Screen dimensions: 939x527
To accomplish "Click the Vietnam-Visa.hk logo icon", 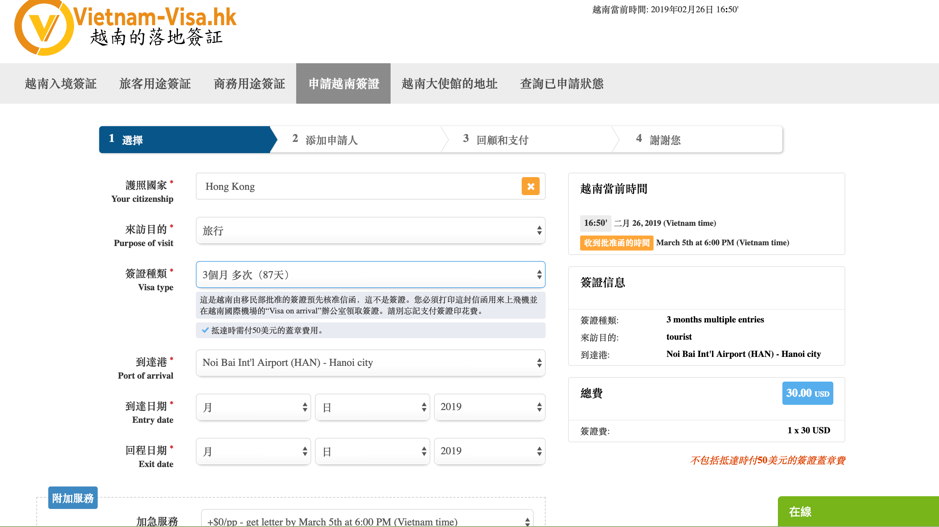I will pos(44,26).
